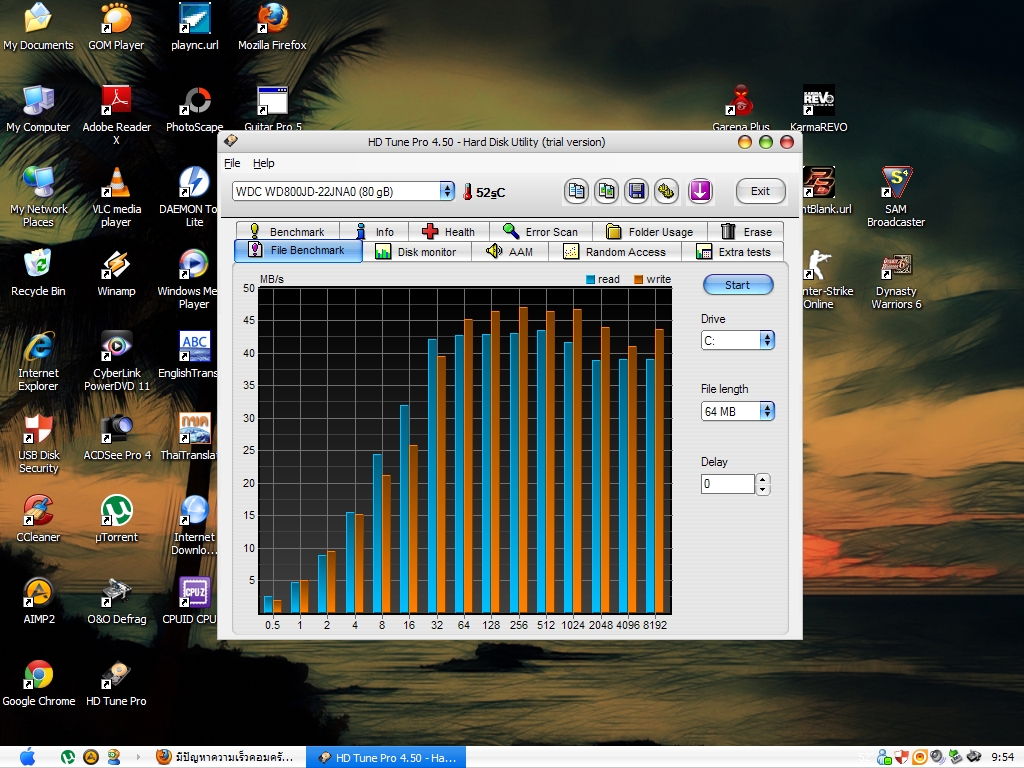1024x768 pixels.
Task: Click the copy text to clipboard icon
Action: pyautogui.click(x=576, y=191)
